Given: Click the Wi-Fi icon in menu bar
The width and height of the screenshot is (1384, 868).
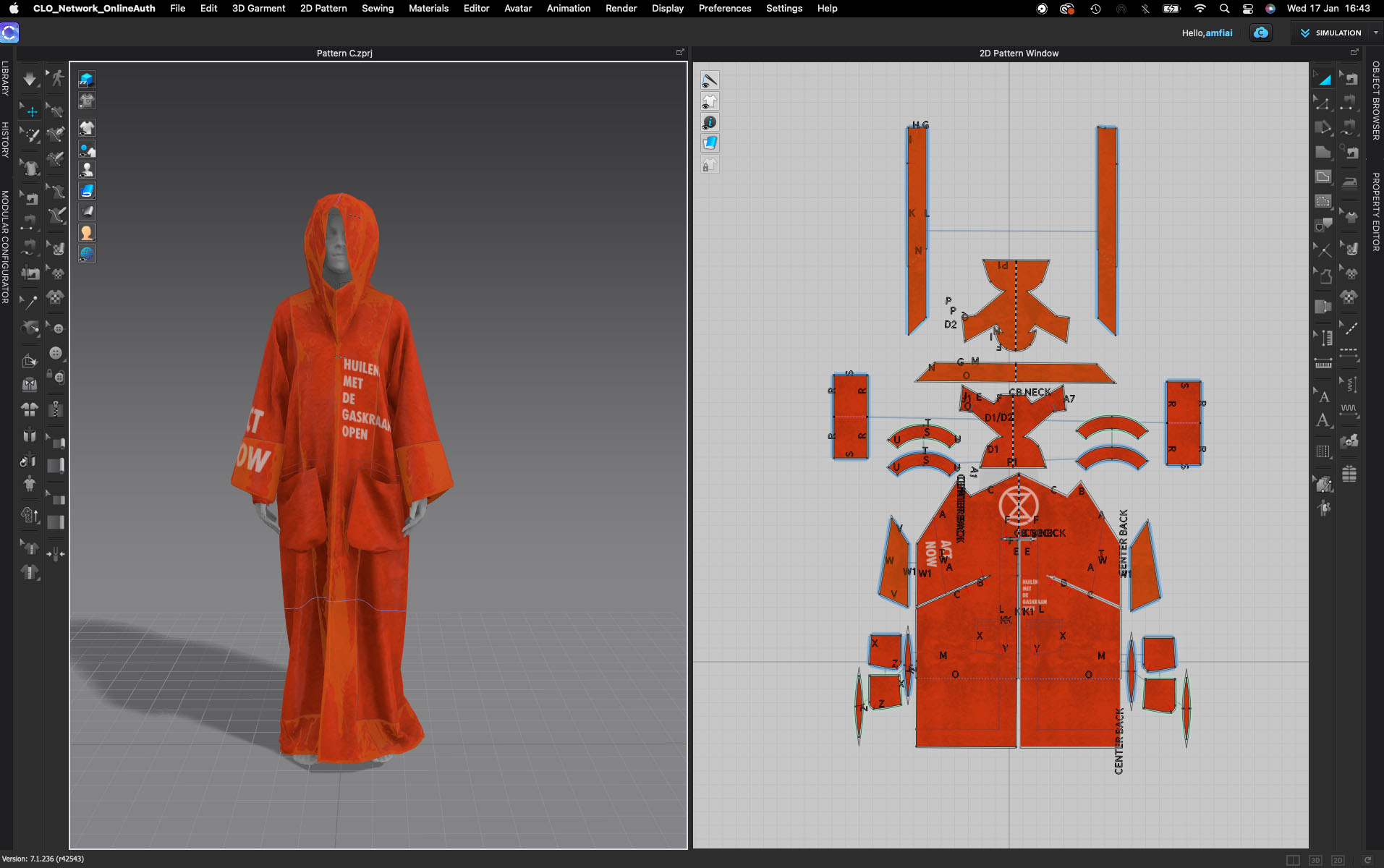Looking at the screenshot, I should point(1200,9).
